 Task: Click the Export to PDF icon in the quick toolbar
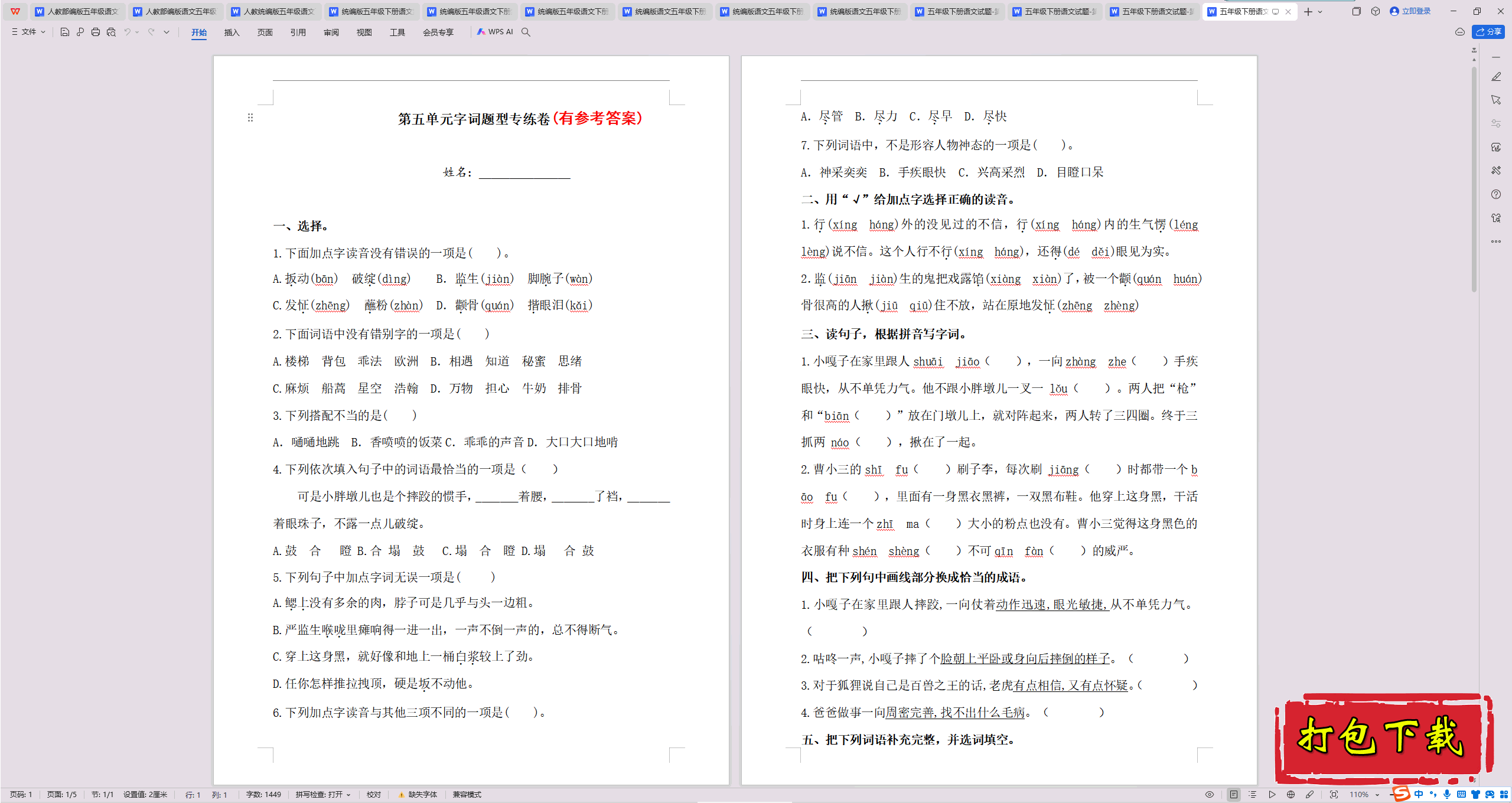(80, 32)
